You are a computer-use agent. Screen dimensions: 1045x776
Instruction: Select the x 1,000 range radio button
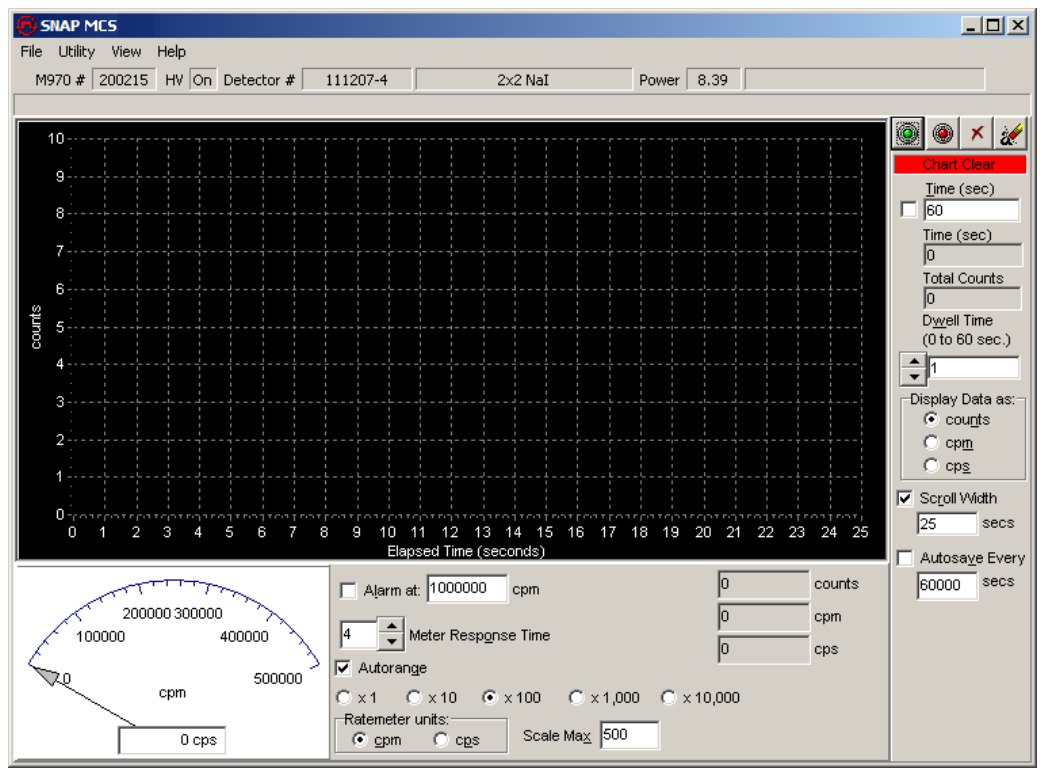[x=576, y=697]
